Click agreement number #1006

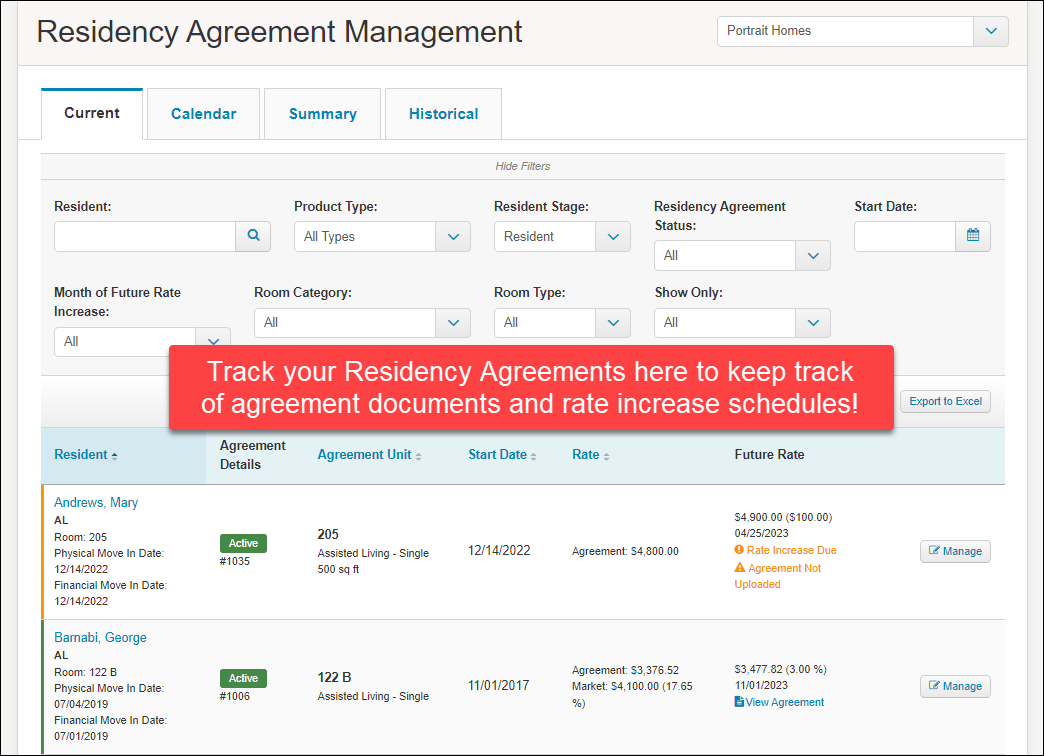point(234,697)
